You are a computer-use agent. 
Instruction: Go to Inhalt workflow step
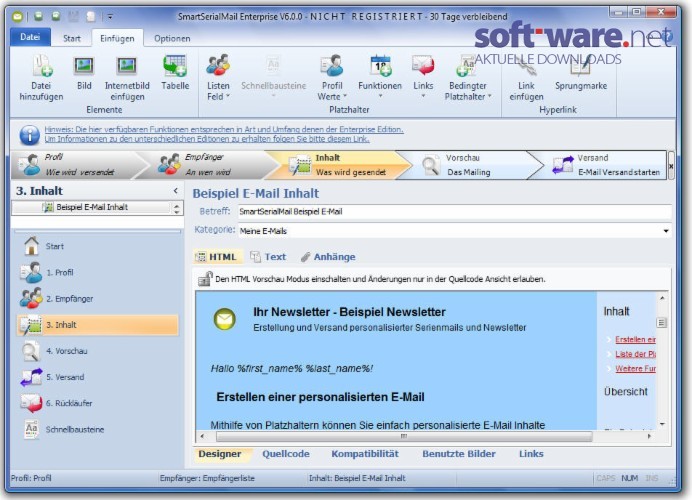pos(340,165)
